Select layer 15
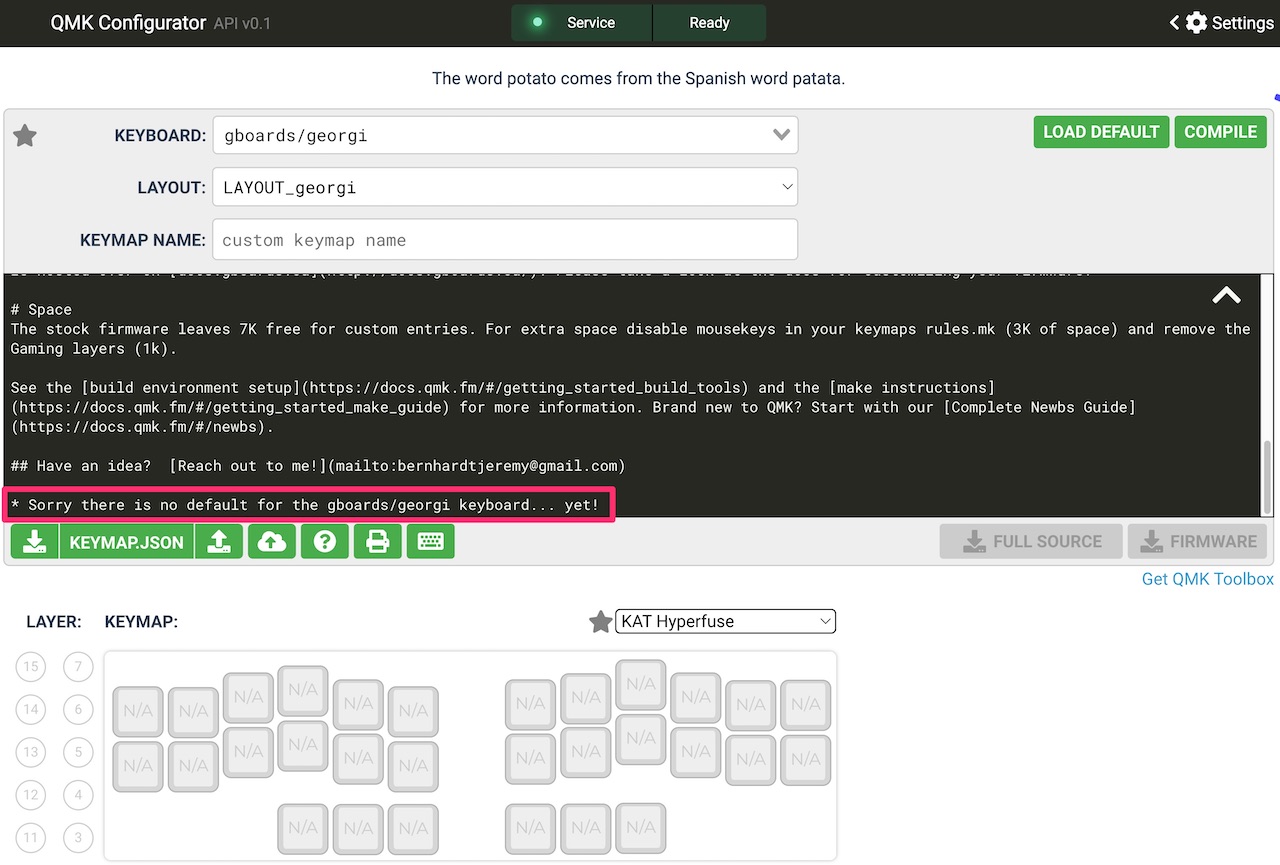 tap(31, 667)
